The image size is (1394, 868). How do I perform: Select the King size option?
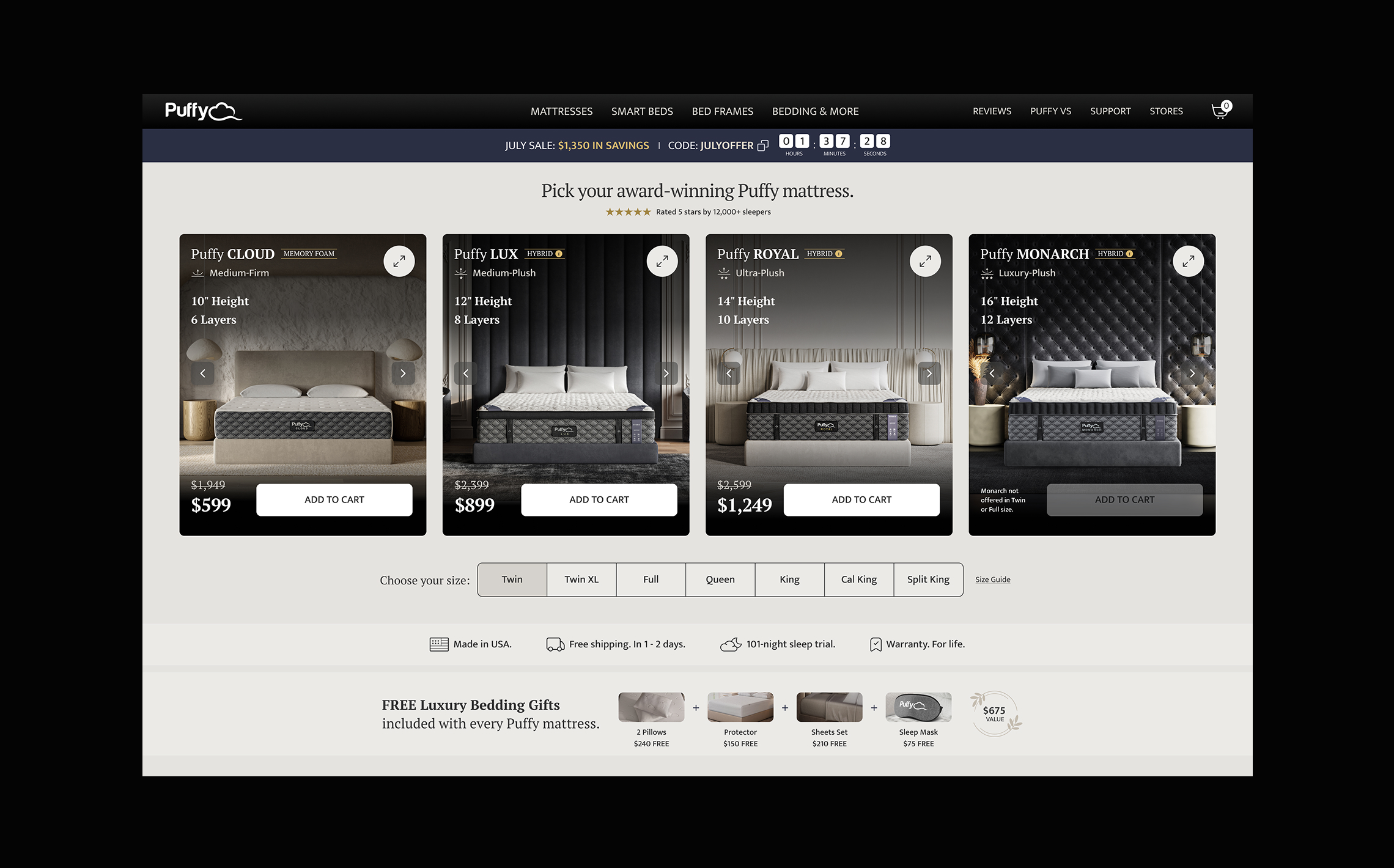pos(790,579)
